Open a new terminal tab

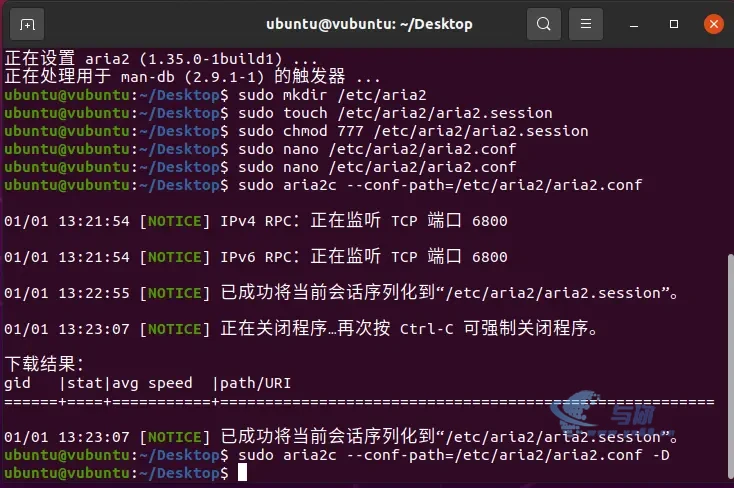pos(27,24)
